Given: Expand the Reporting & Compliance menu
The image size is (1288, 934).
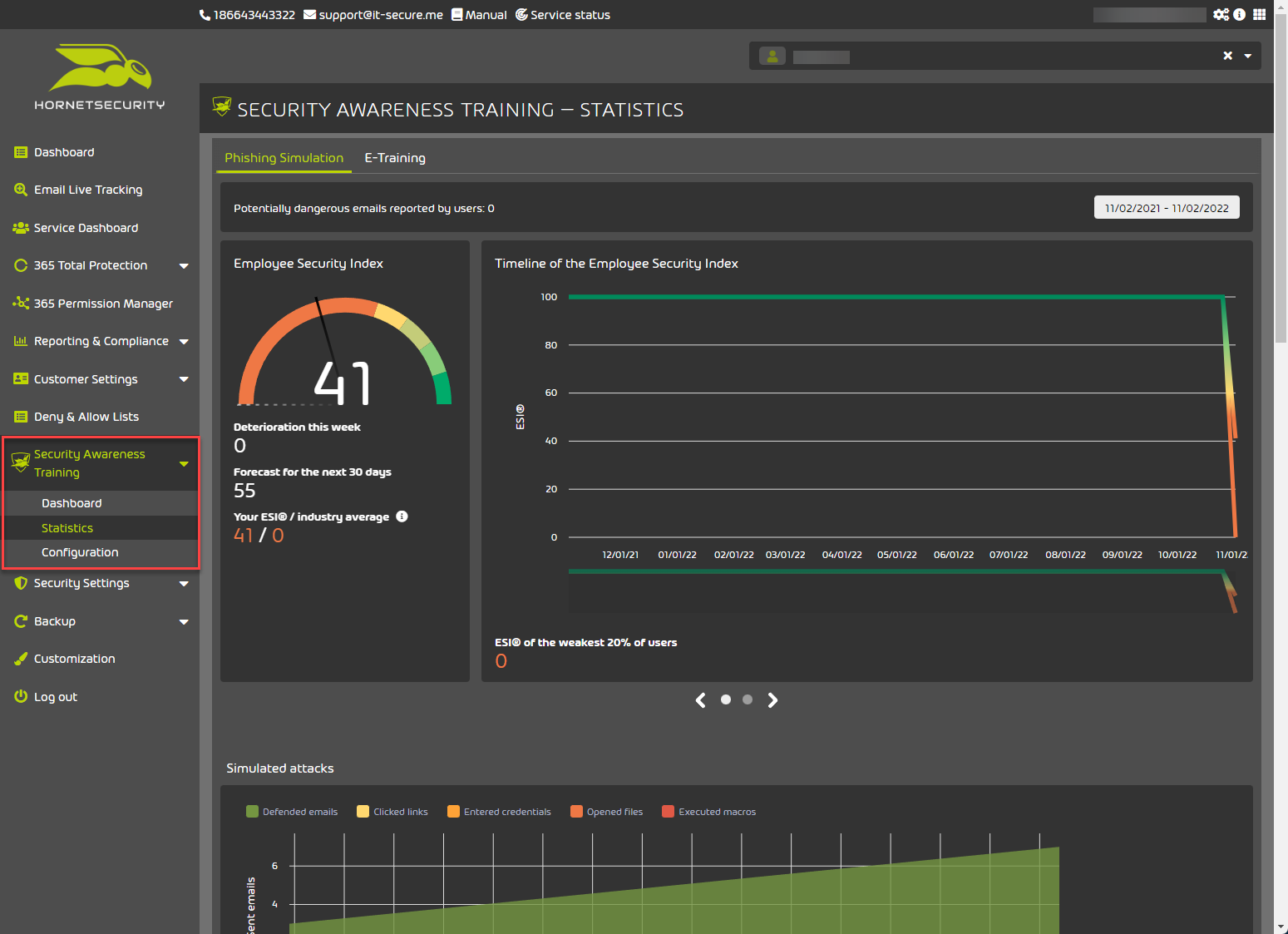Looking at the screenshot, I should pyautogui.click(x=184, y=342).
